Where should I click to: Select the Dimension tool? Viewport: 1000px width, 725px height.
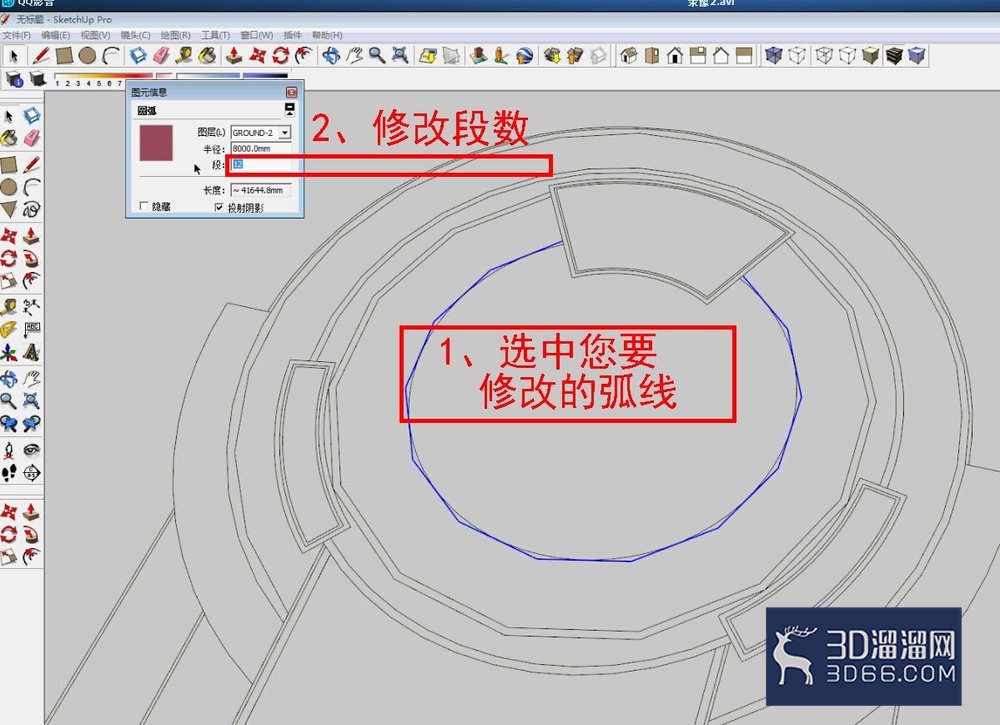(31, 307)
